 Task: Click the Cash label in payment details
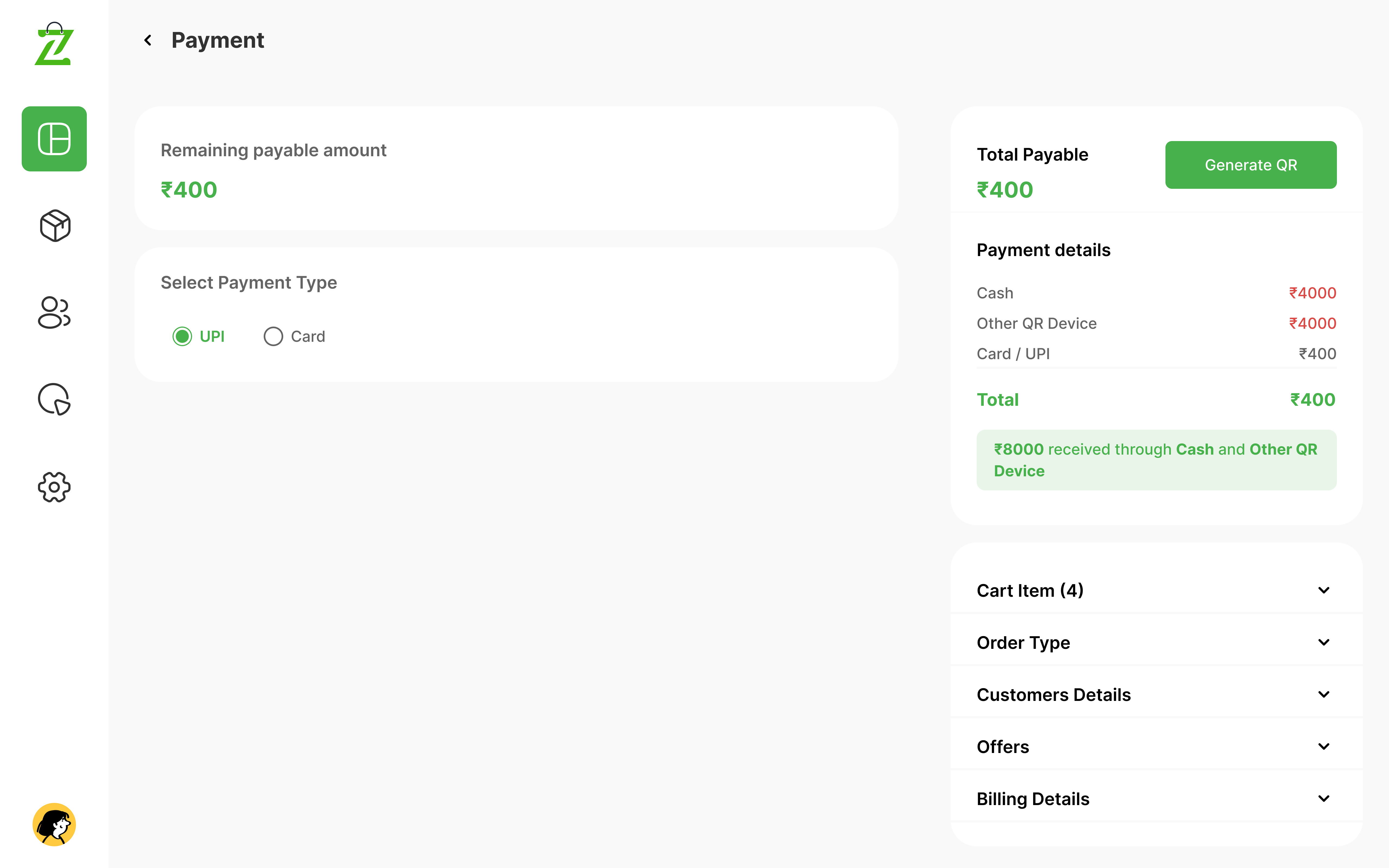coord(995,293)
